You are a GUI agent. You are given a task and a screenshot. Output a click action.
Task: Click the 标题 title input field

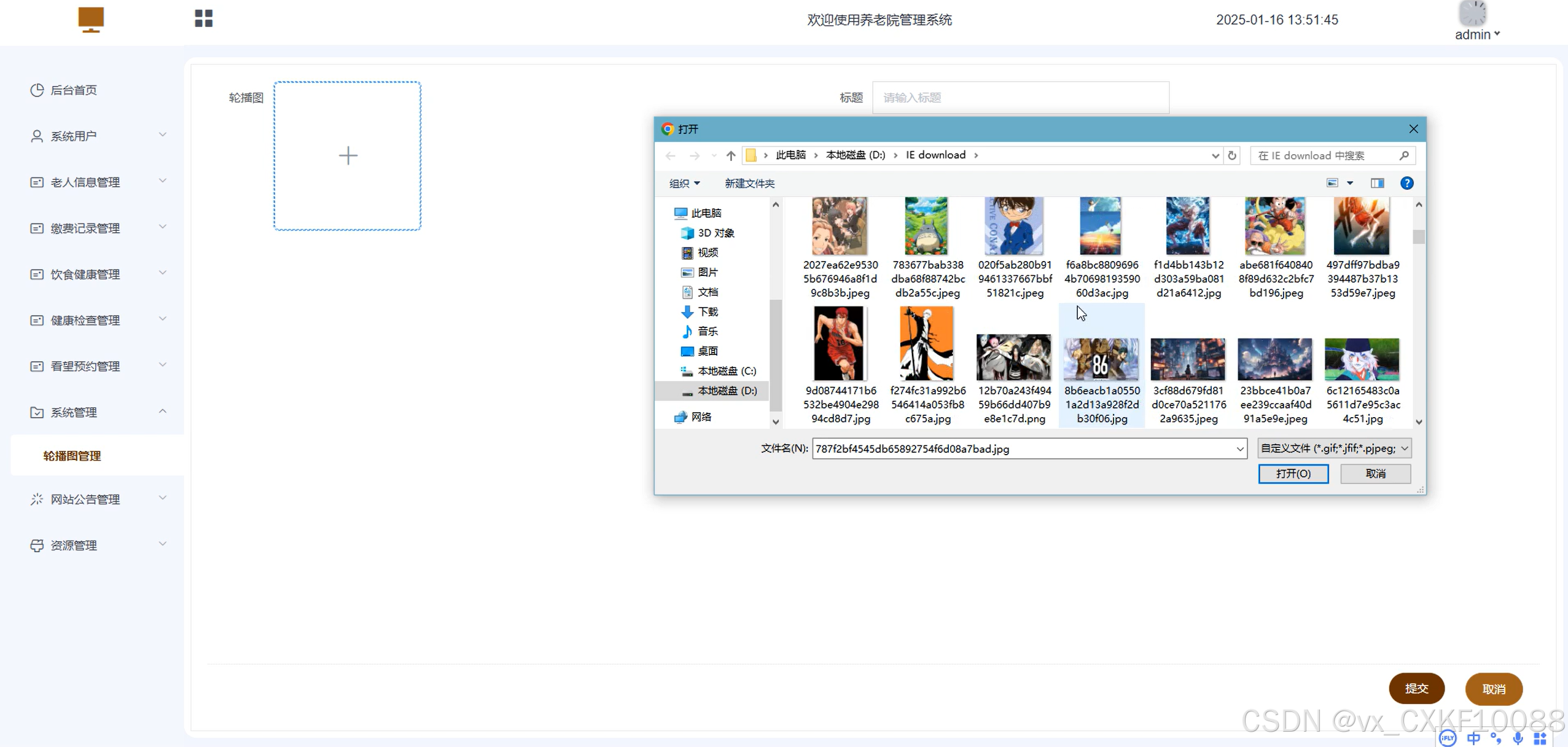point(1020,98)
